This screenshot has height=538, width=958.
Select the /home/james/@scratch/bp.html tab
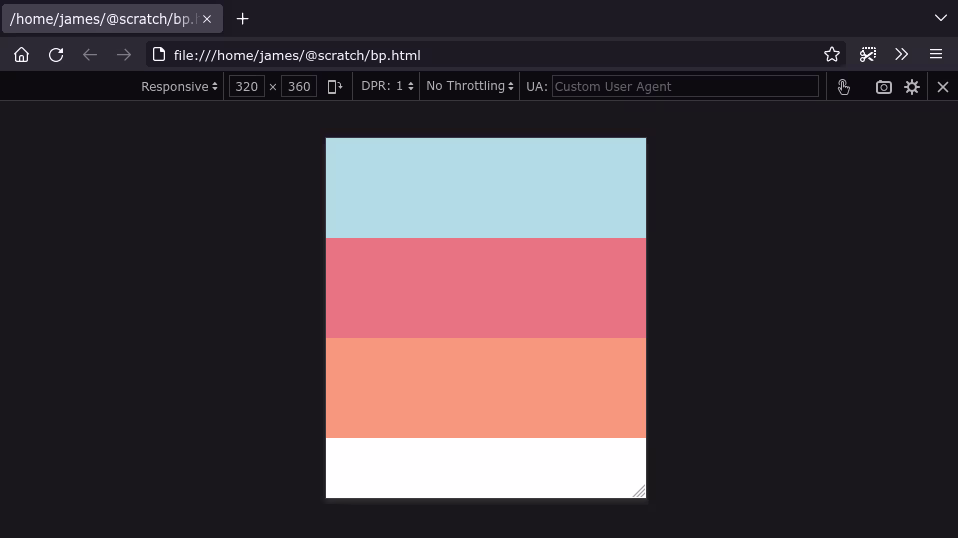[x=112, y=19]
